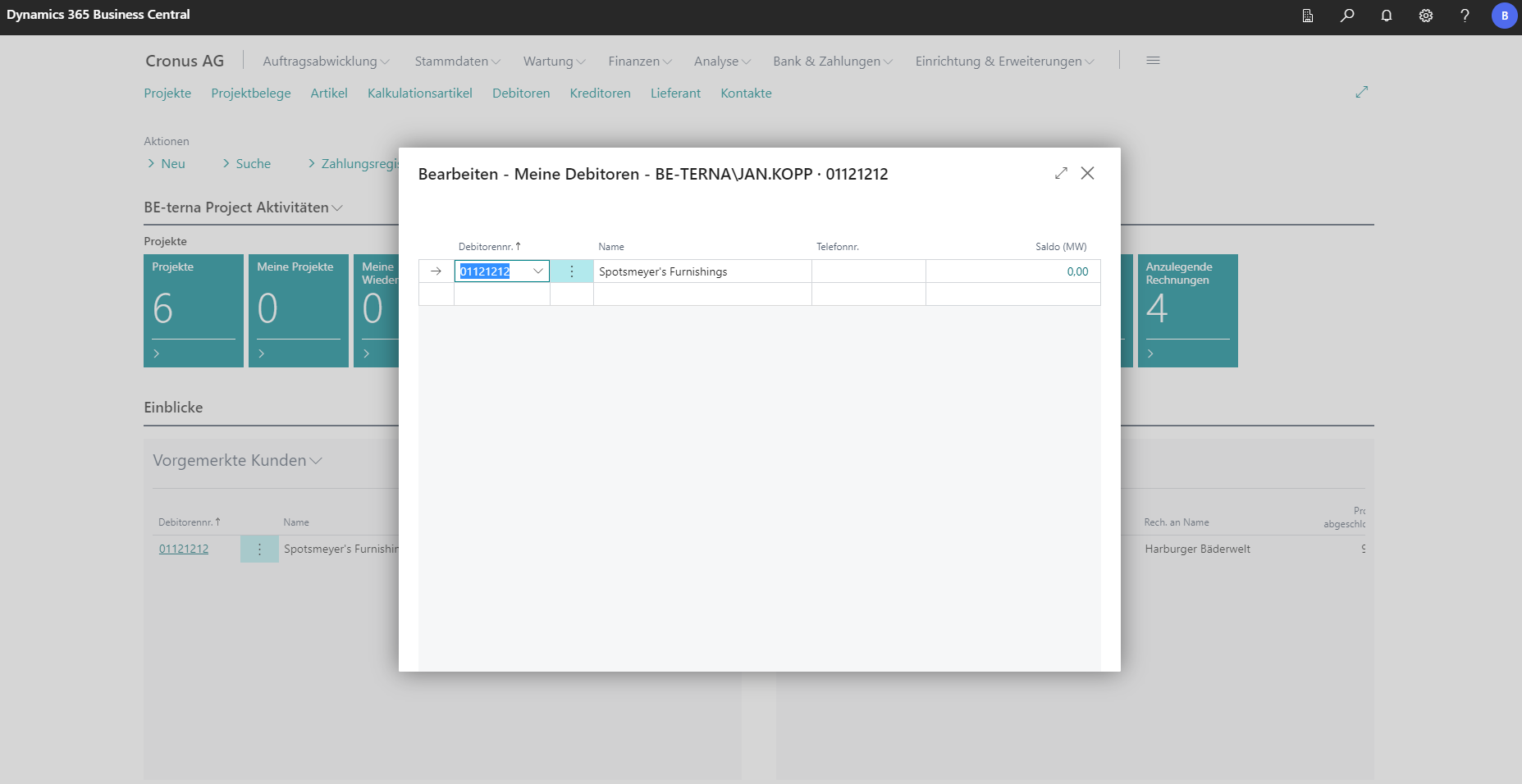Open the search magnifier icon in header

(x=1346, y=16)
